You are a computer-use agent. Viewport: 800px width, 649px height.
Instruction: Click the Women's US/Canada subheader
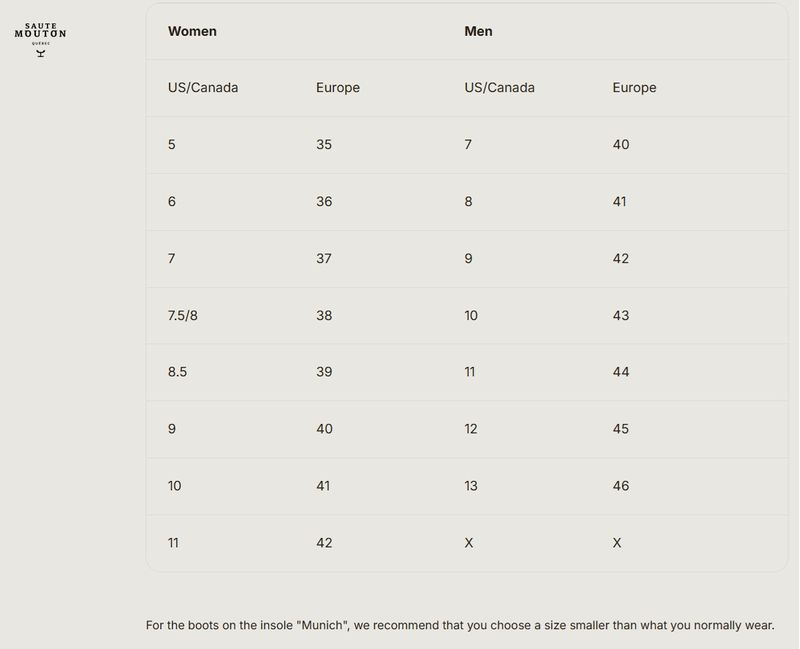click(x=203, y=88)
